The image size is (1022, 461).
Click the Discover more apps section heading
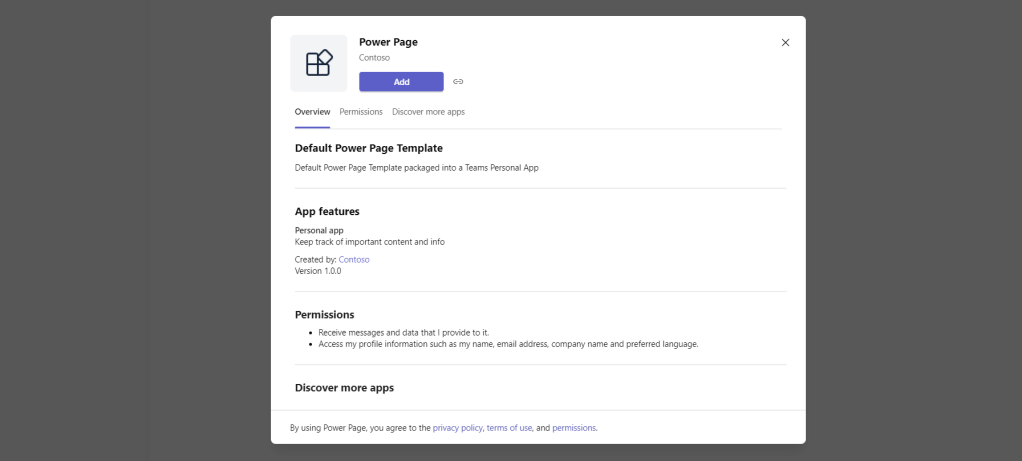tap(344, 388)
